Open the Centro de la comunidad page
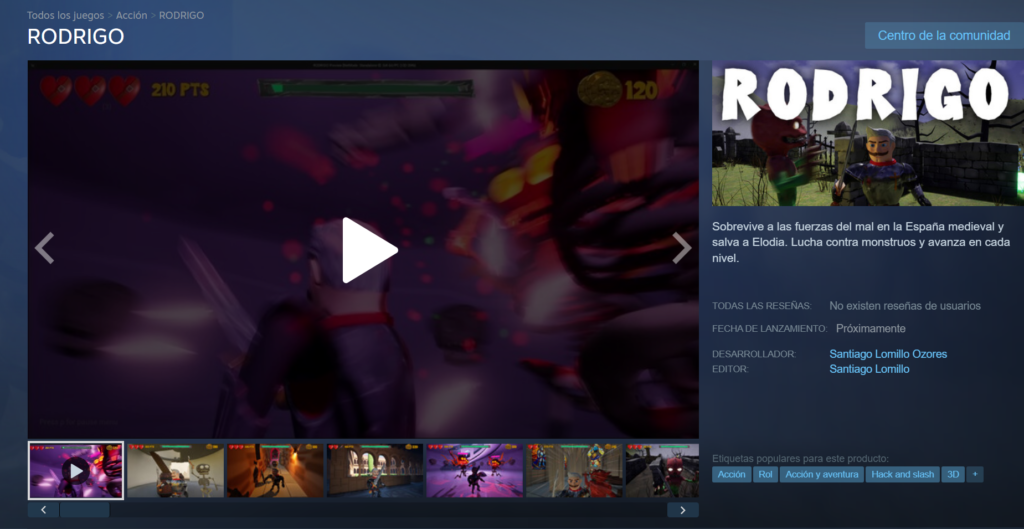Screen dimensions: 1024x529 tap(944, 35)
